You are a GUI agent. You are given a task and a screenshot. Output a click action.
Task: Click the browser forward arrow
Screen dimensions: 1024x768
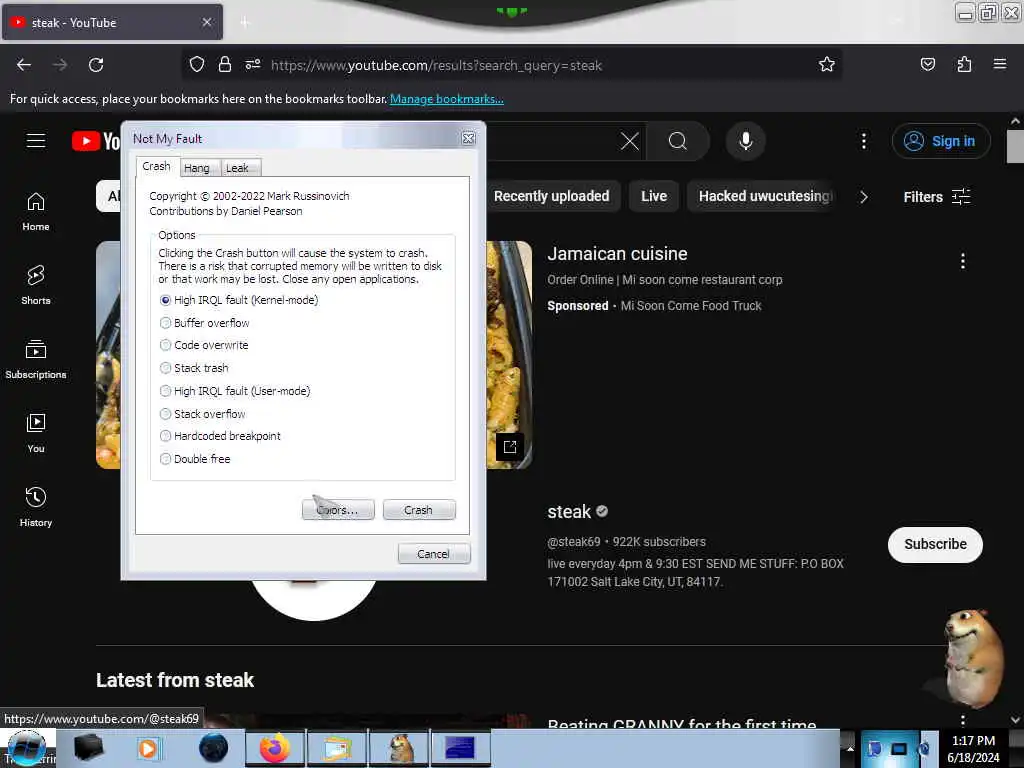pyautogui.click(x=59, y=65)
